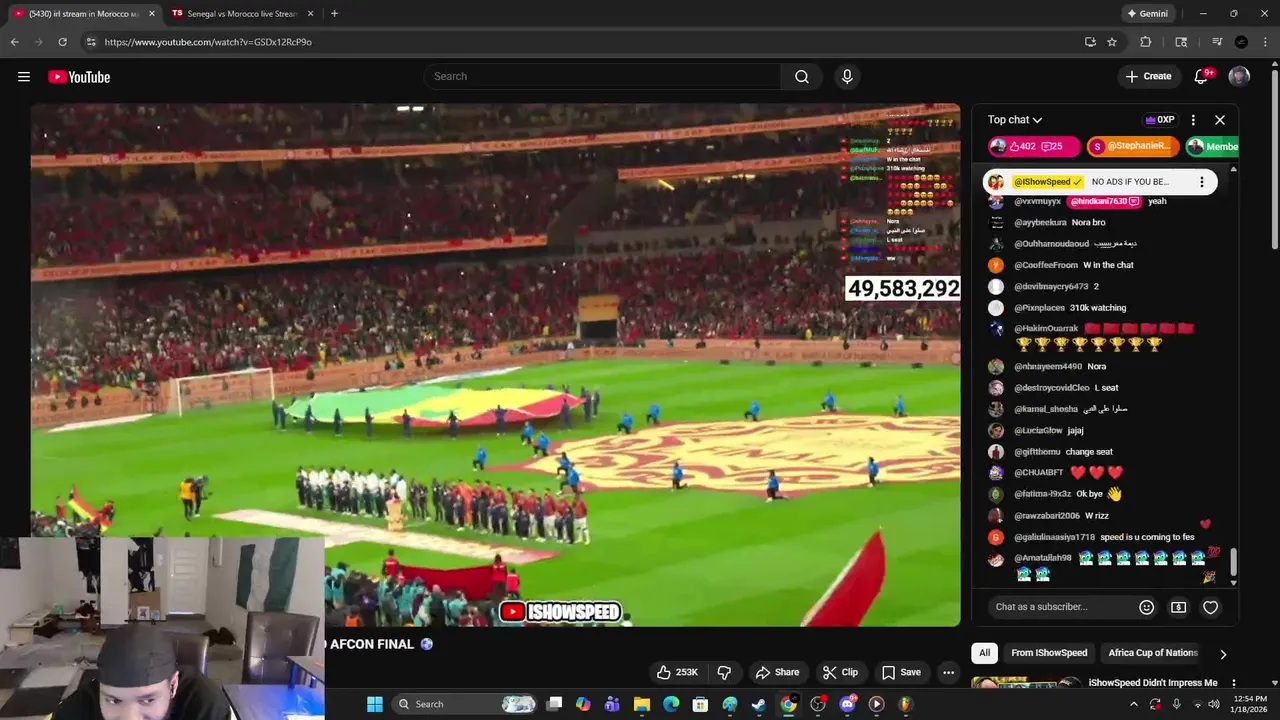Save the video to a playlist
The image size is (1280, 720).
(901, 672)
